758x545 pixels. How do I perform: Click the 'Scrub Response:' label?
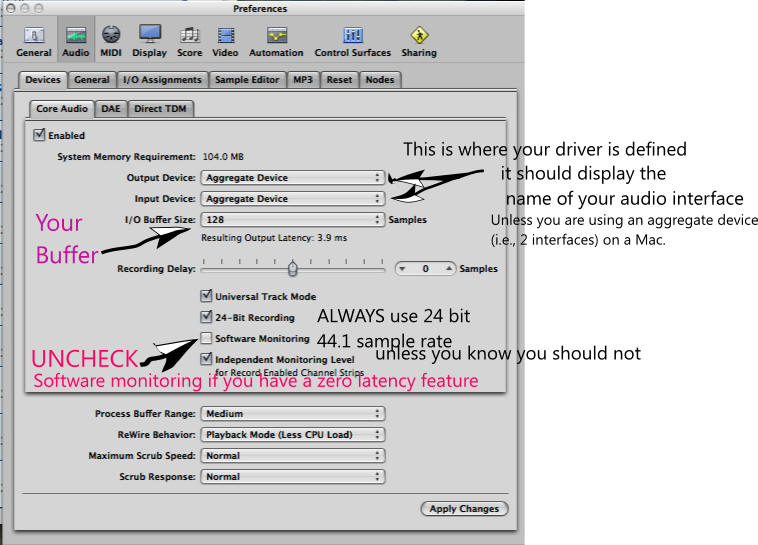pos(158,477)
